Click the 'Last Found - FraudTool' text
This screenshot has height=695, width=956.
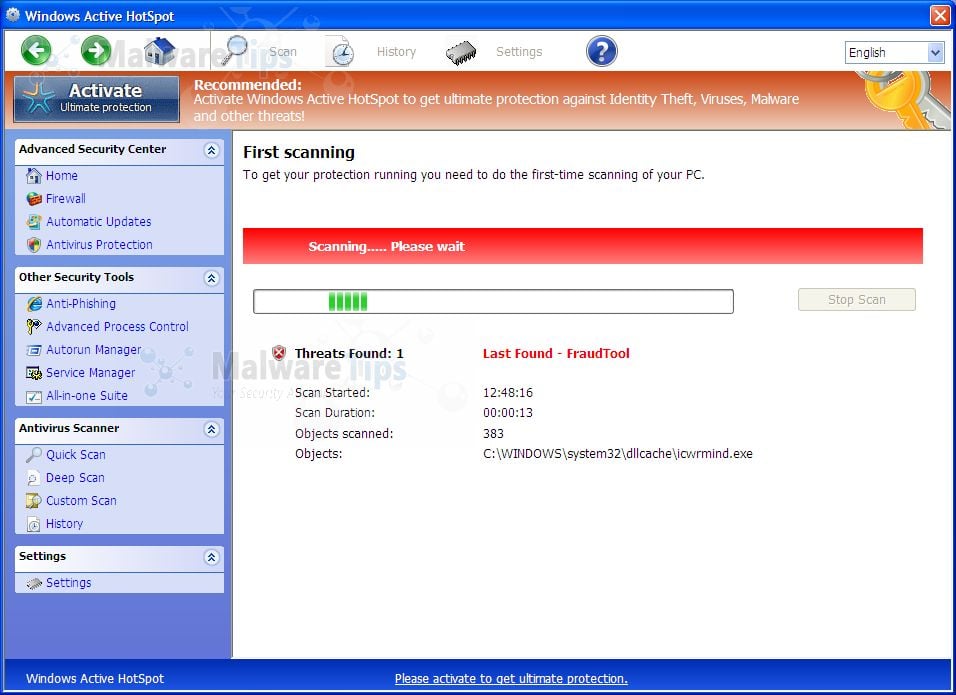pyautogui.click(x=556, y=354)
